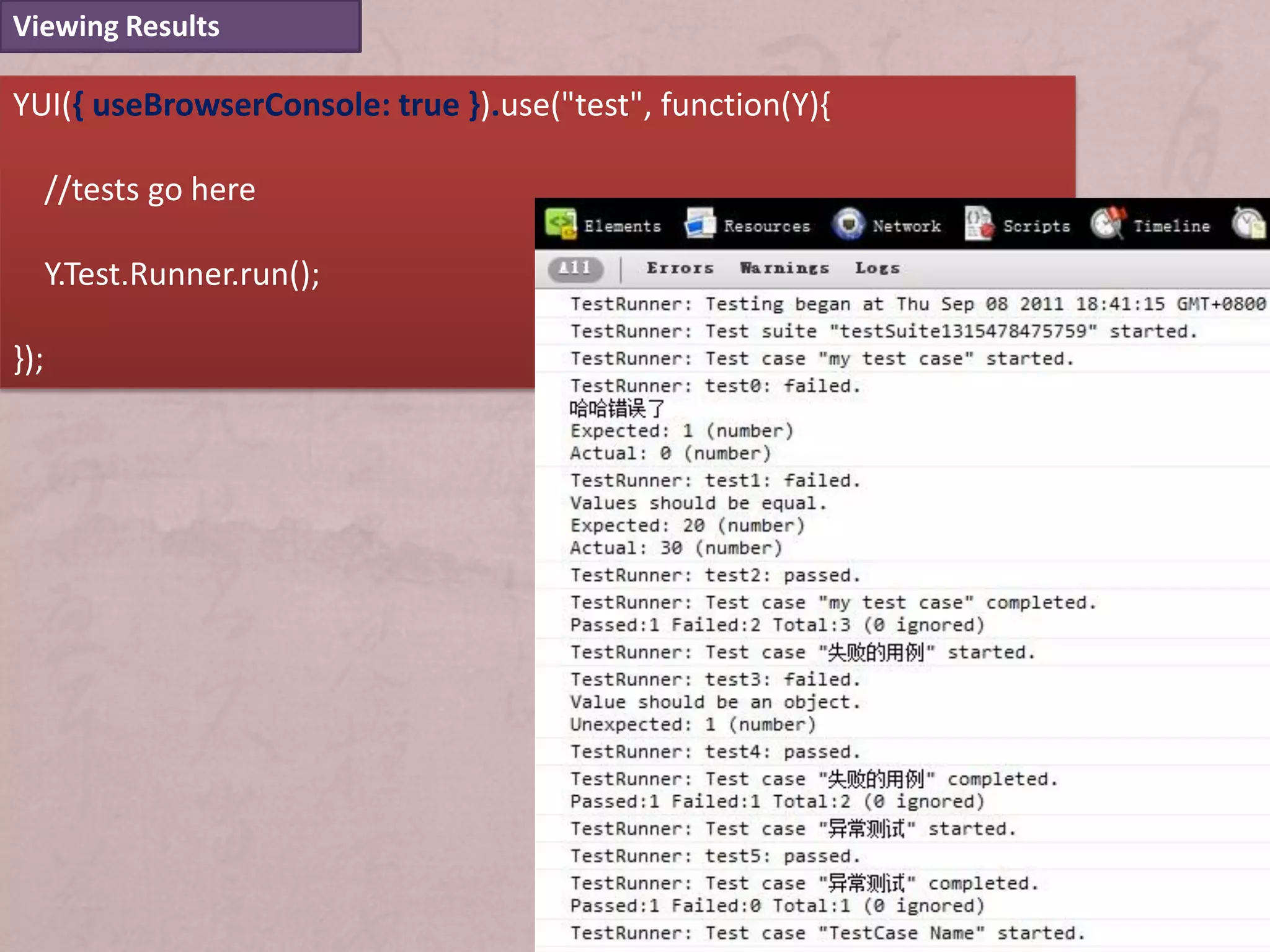Click the 'Viewing Results' slide title

tap(117, 27)
